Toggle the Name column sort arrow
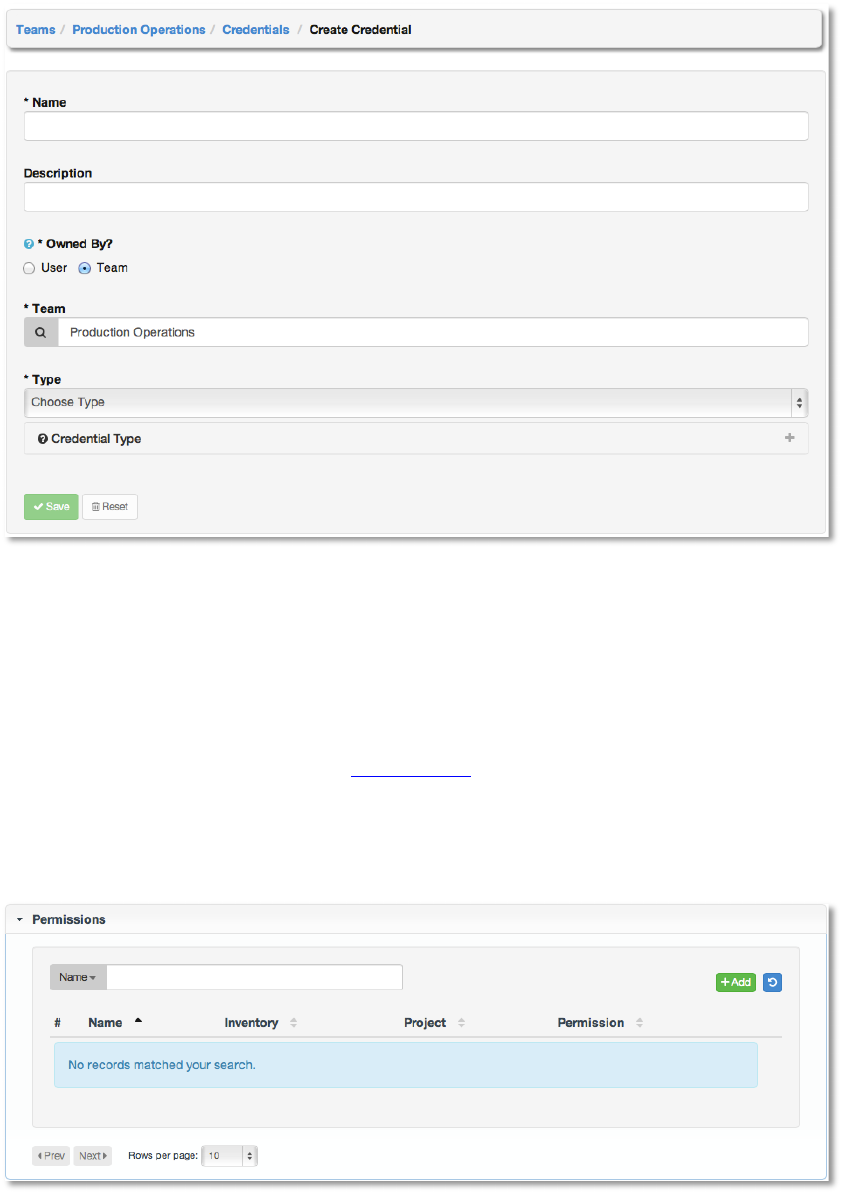 tap(138, 1022)
